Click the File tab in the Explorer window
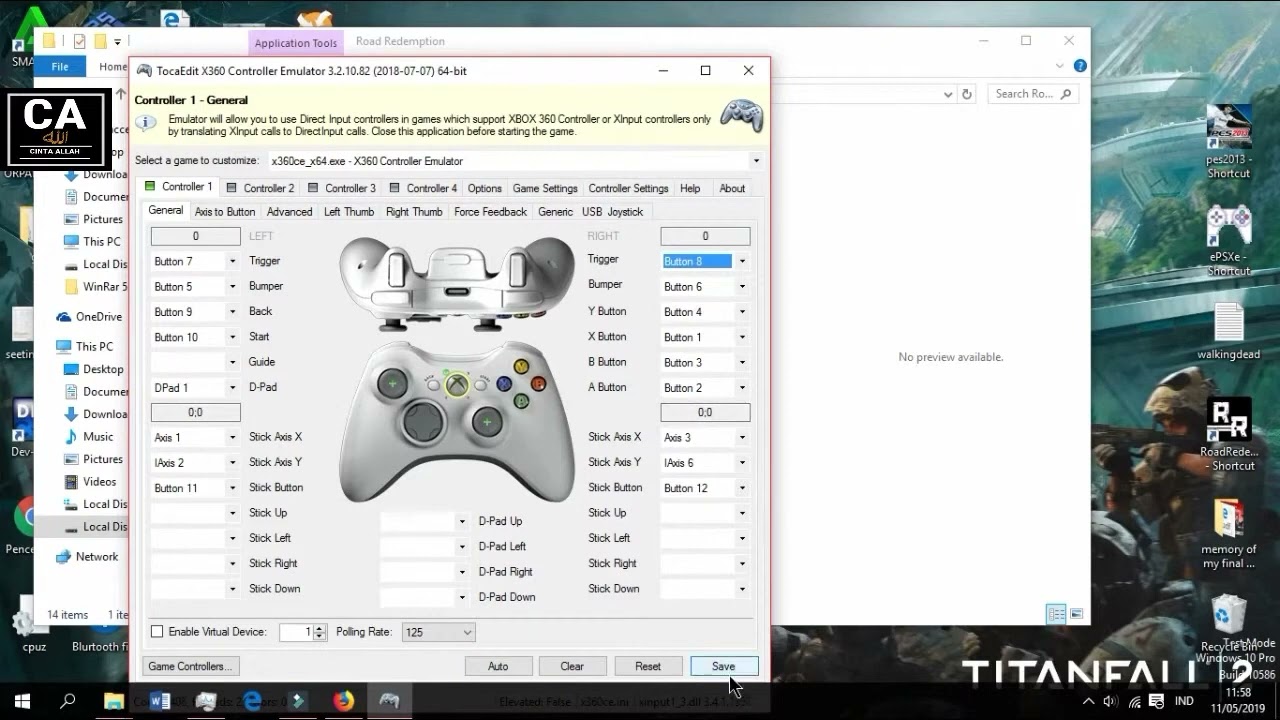This screenshot has width=1280, height=720. click(x=60, y=66)
